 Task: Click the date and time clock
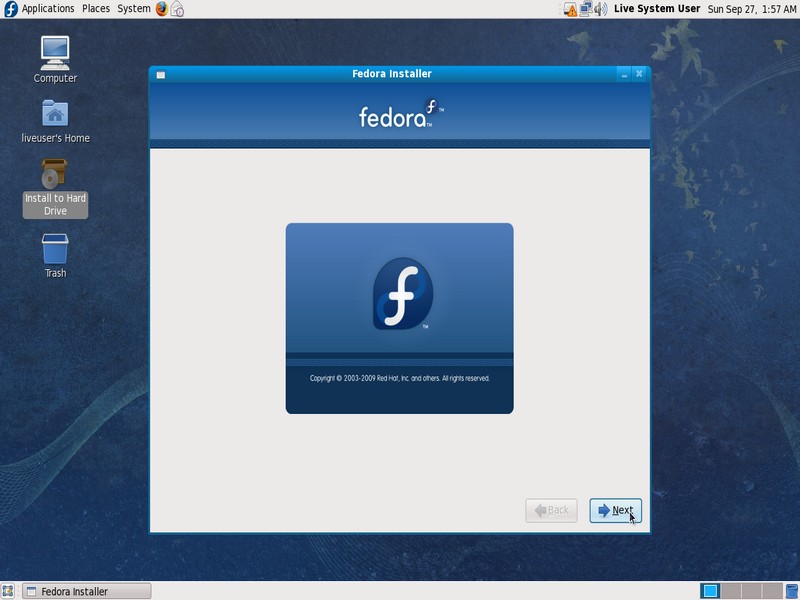coord(750,9)
